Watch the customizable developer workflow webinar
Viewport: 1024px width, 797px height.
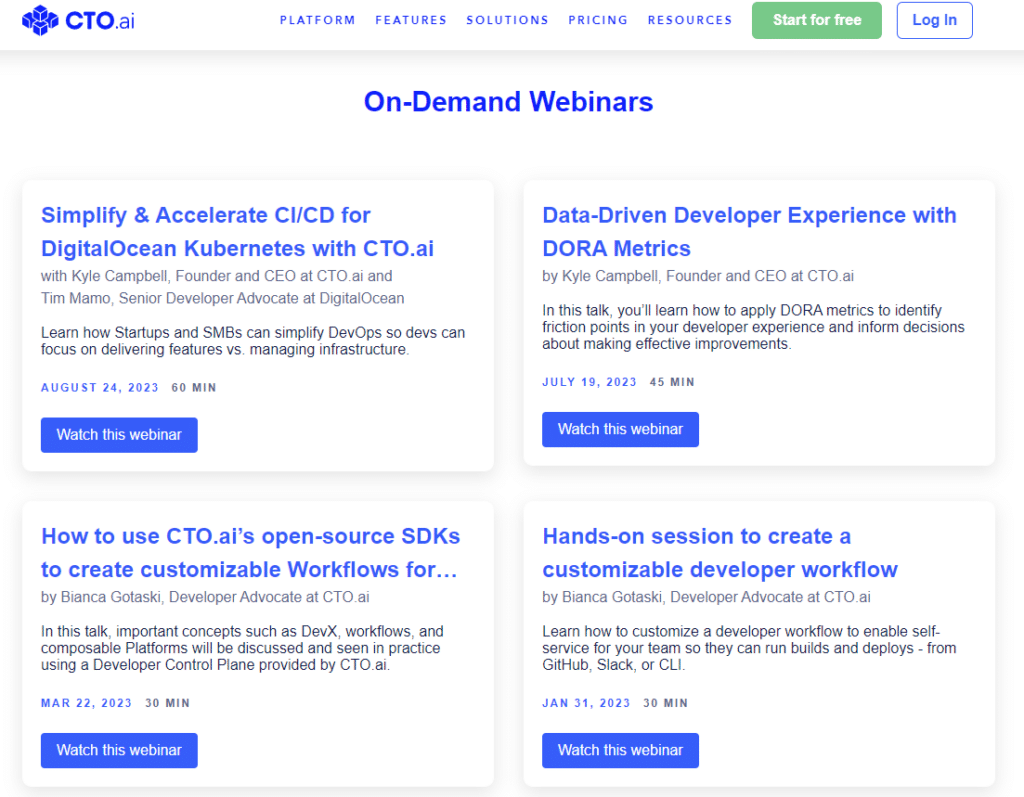(620, 750)
